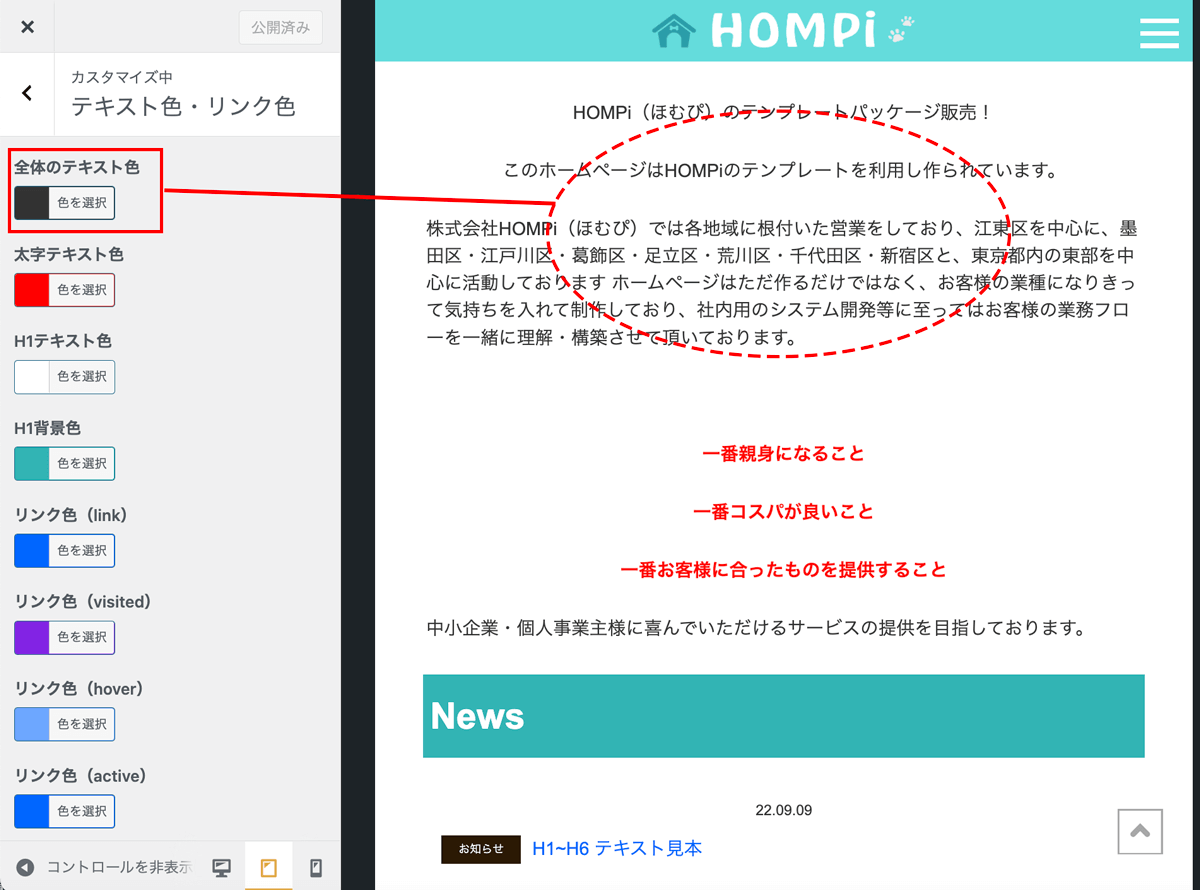The height and width of the screenshot is (890, 1200).
Task: Open the H1~H6 テキスト見本 link
Action: [x=617, y=848]
